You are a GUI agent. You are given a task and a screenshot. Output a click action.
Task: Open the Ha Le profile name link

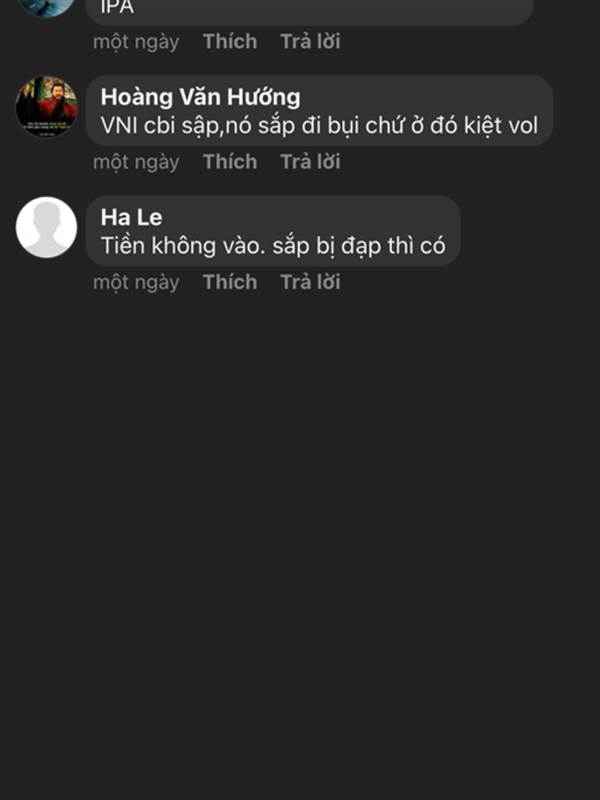pyautogui.click(x=132, y=217)
